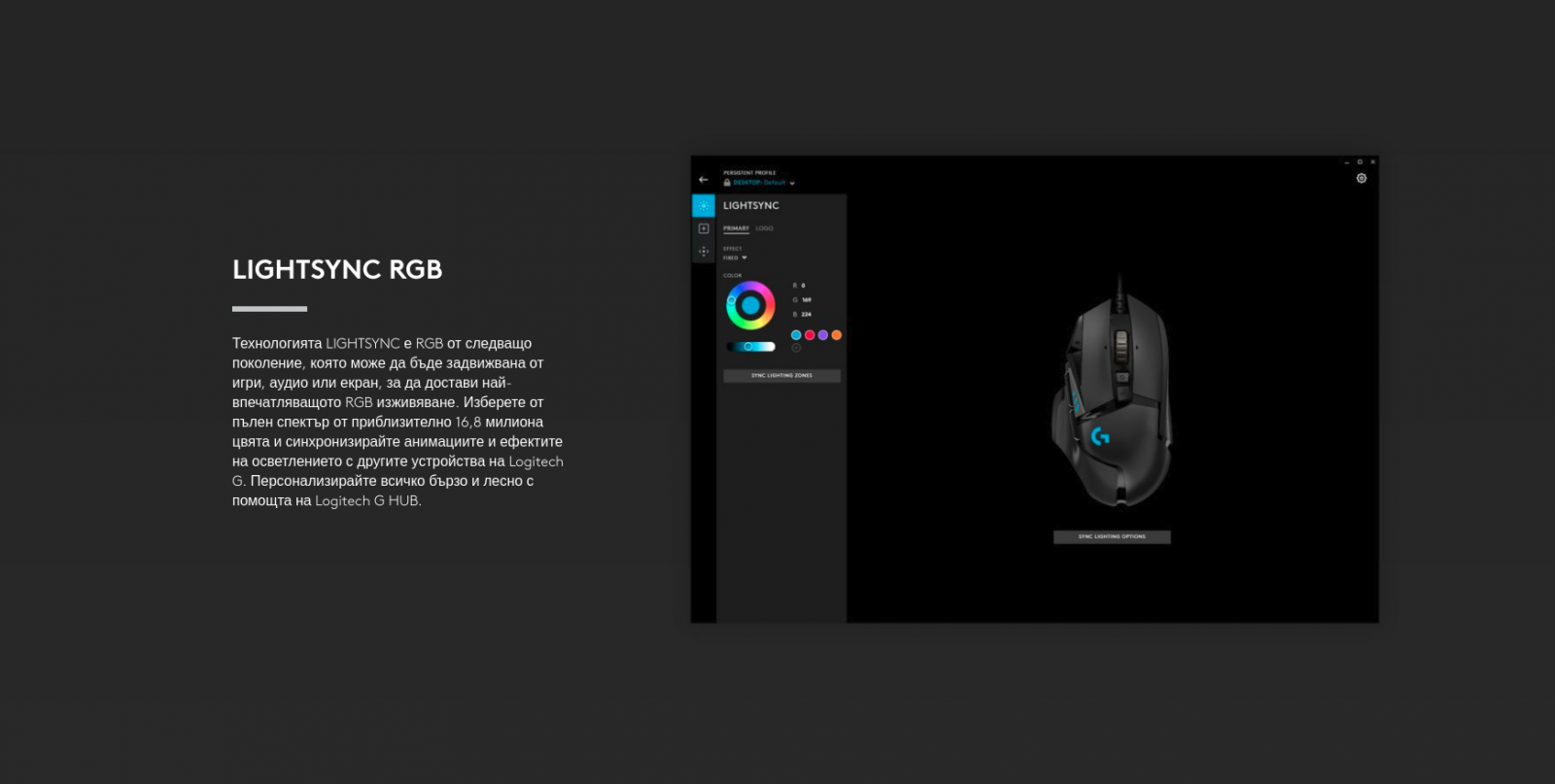The width and height of the screenshot is (1555, 784).
Task: Add a new color swatch
Action: click(x=796, y=347)
